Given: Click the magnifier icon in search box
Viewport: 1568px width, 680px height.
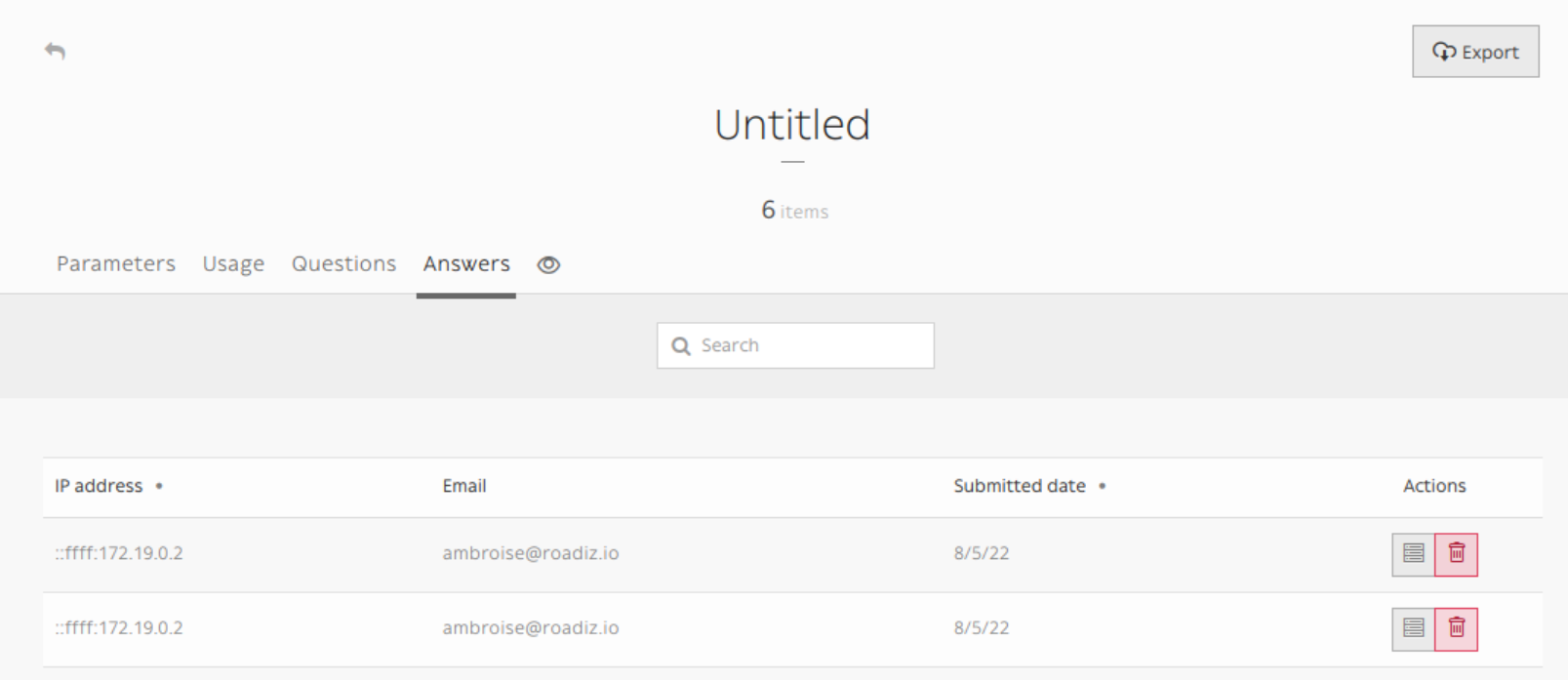Looking at the screenshot, I should [681, 346].
